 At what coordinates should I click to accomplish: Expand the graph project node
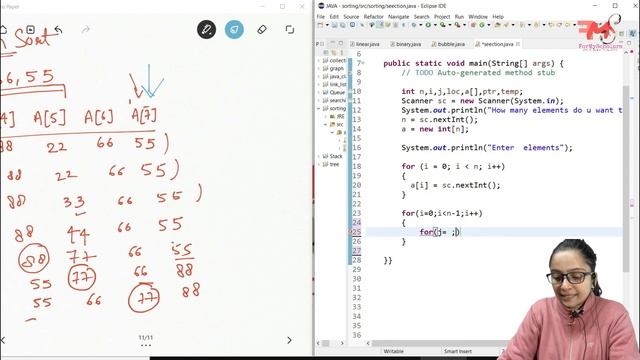319,69
